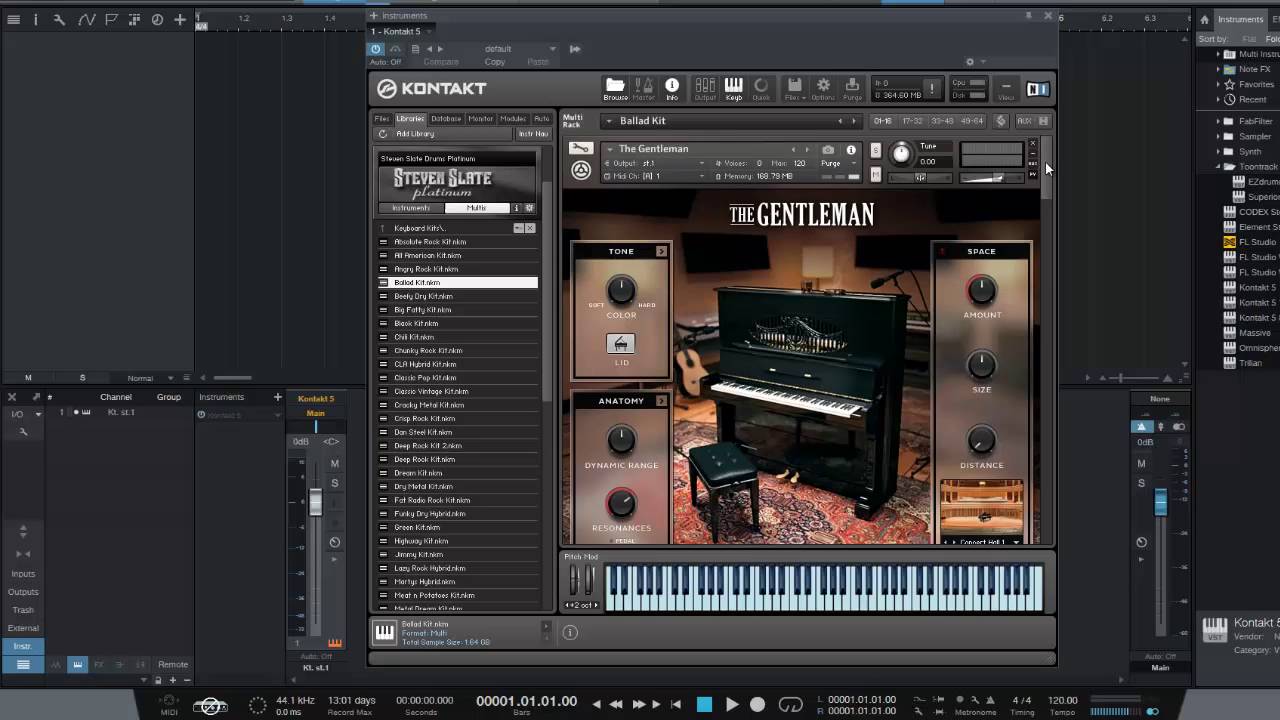Open library options gear in Steven Slate
The width and height of the screenshot is (1280, 720).
[530, 208]
